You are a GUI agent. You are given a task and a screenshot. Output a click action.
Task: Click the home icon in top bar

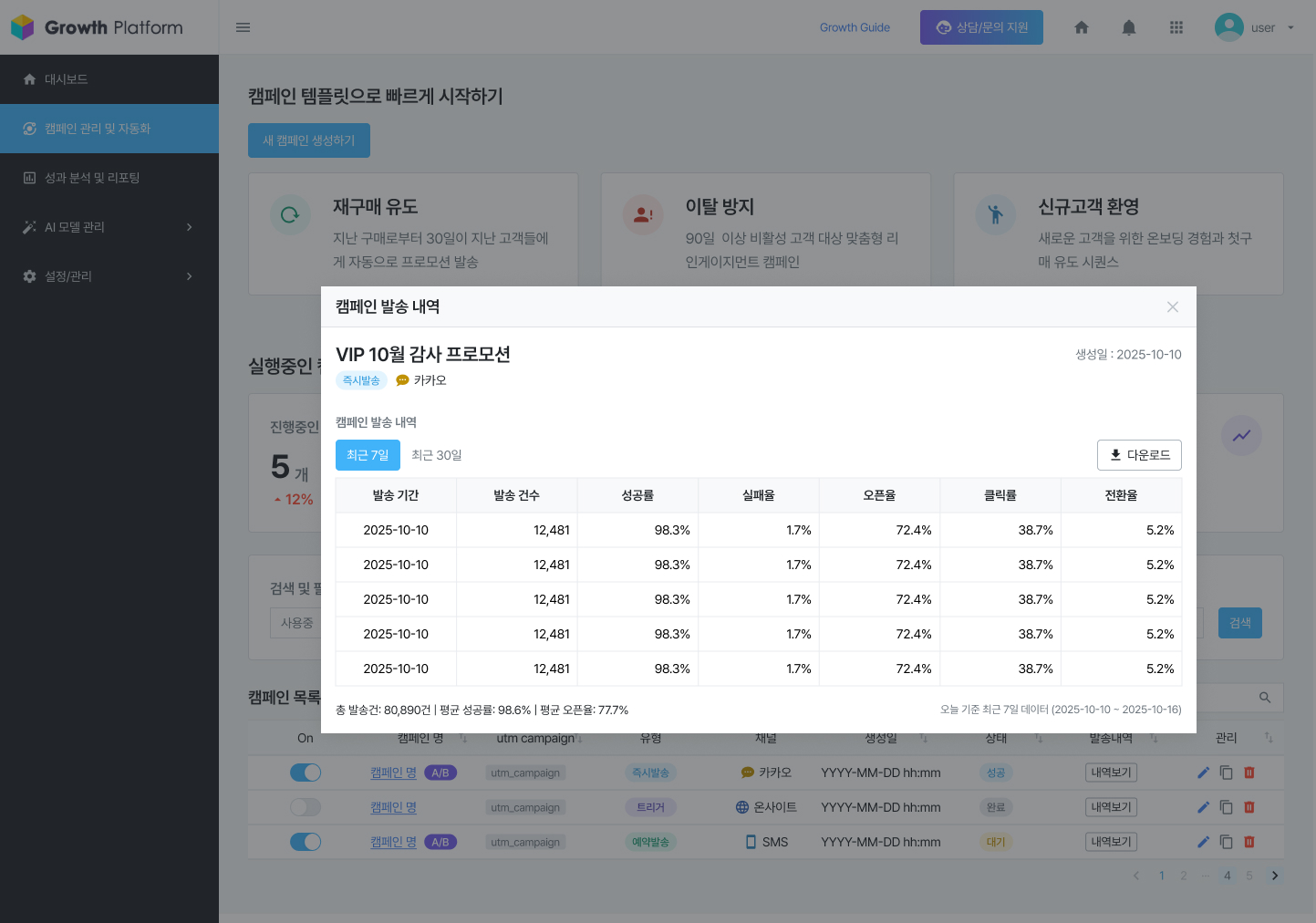point(1081,27)
